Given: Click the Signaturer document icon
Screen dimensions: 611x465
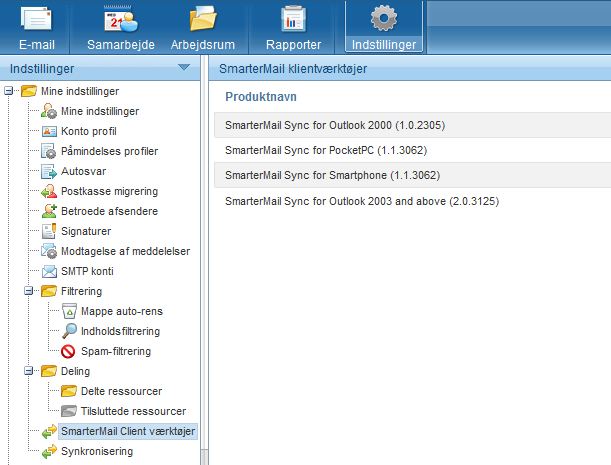Looking at the screenshot, I should pyautogui.click(x=49, y=231).
